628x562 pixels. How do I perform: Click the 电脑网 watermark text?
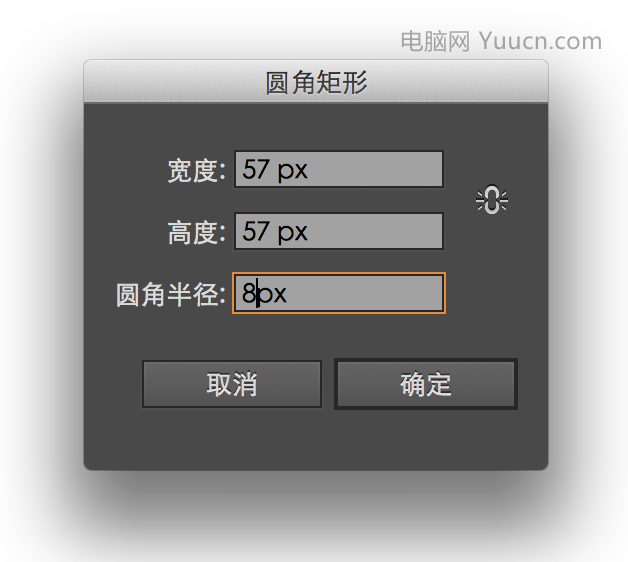(435, 41)
